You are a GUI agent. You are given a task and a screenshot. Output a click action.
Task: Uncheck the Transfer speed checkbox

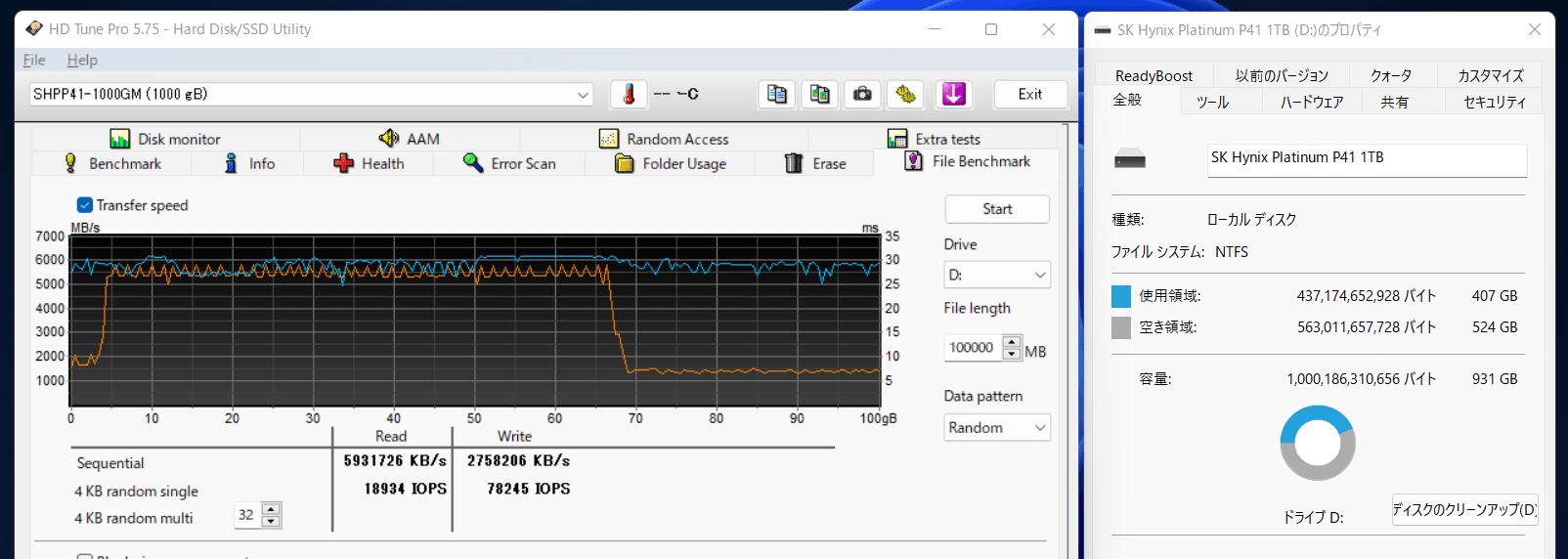pyautogui.click(x=85, y=205)
